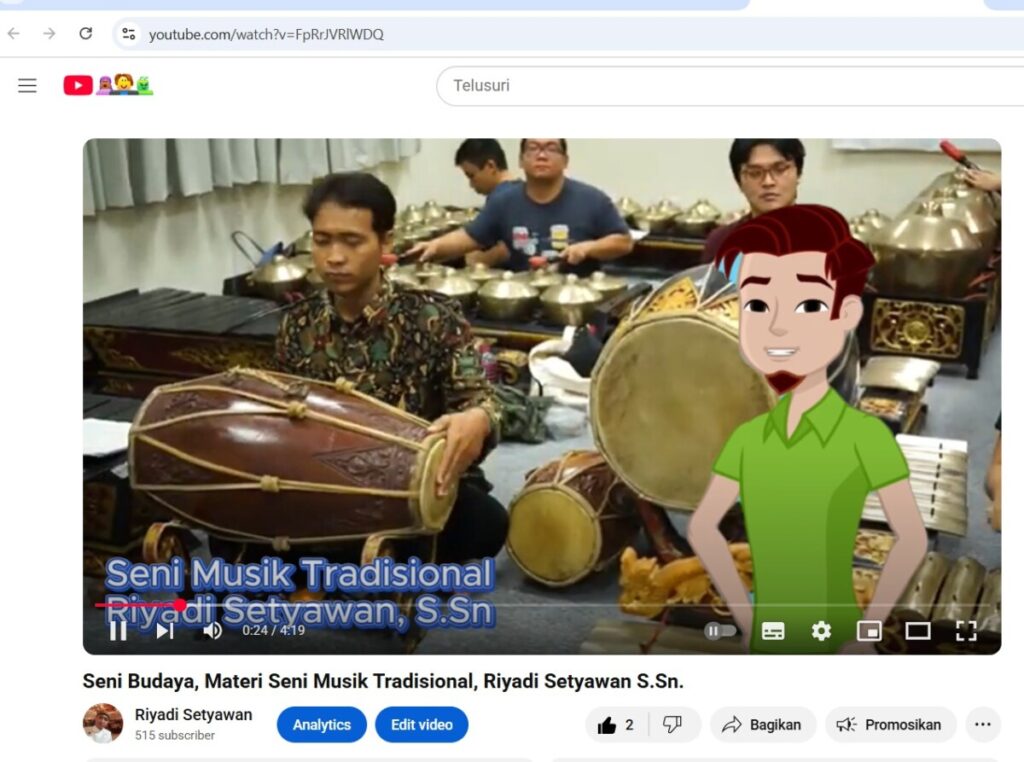The image size is (1024, 762).
Task: Open the Riyadi Setyawan channel avatar
Action: pos(102,724)
